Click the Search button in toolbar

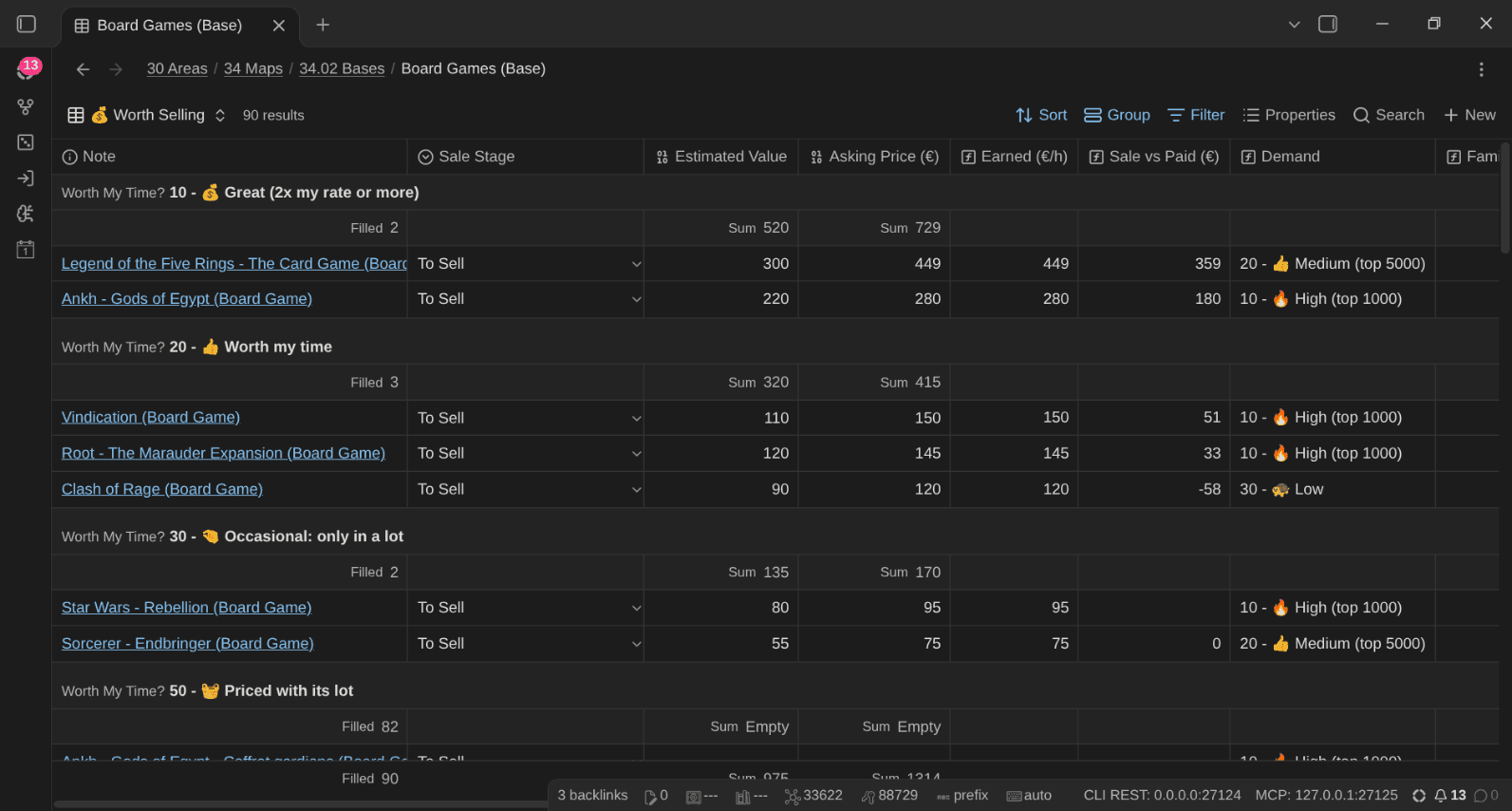click(1389, 115)
